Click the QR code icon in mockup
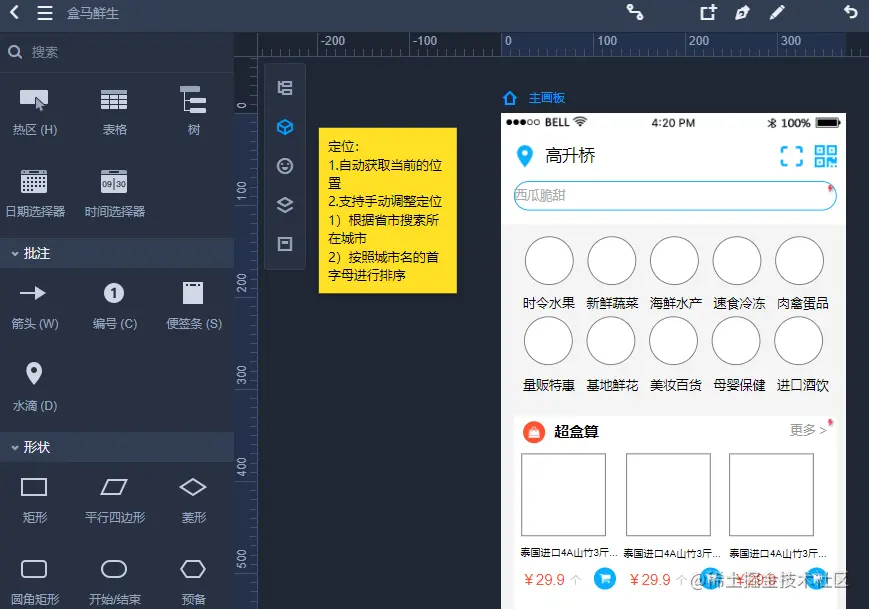 (x=826, y=156)
